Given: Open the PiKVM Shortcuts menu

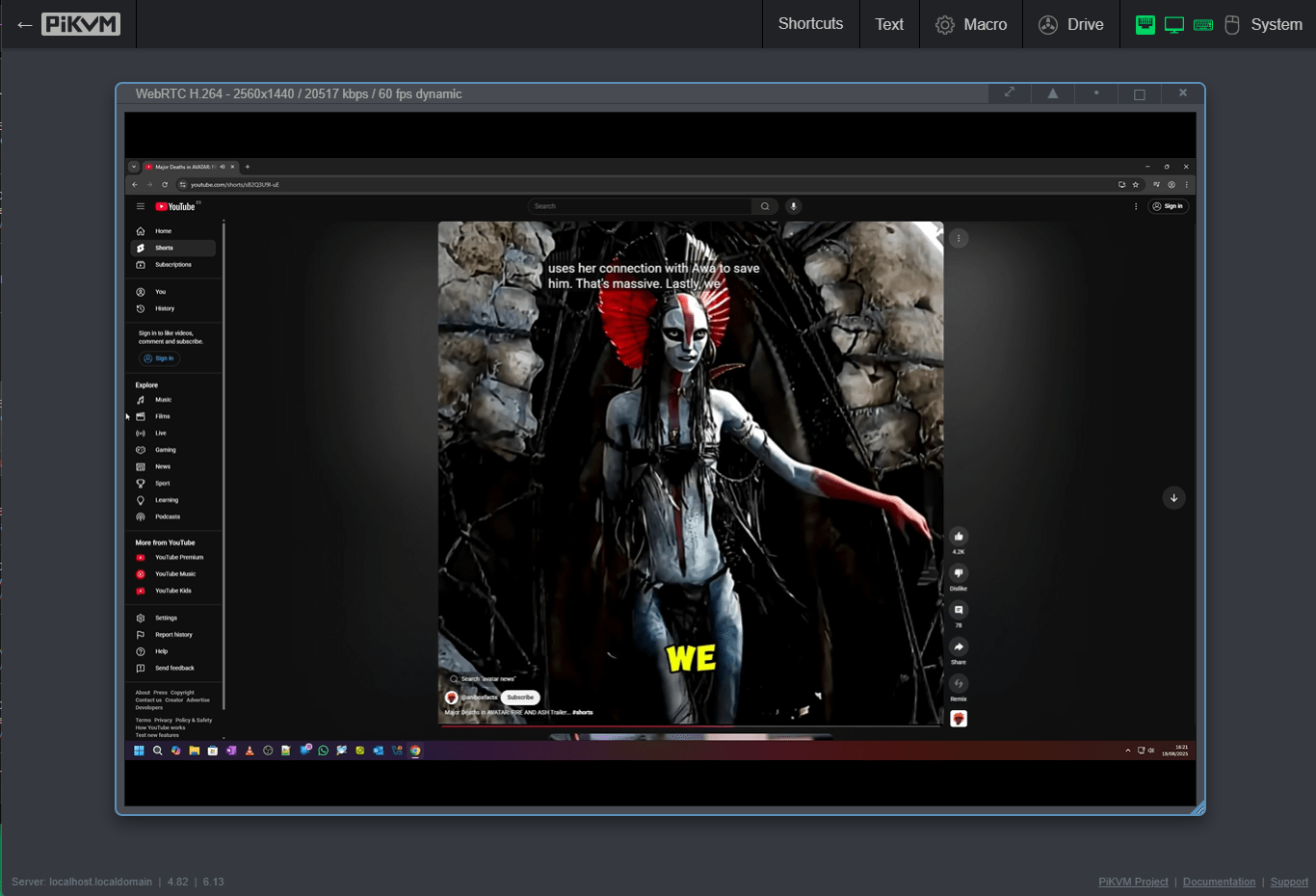Looking at the screenshot, I should click(x=810, y=24).
